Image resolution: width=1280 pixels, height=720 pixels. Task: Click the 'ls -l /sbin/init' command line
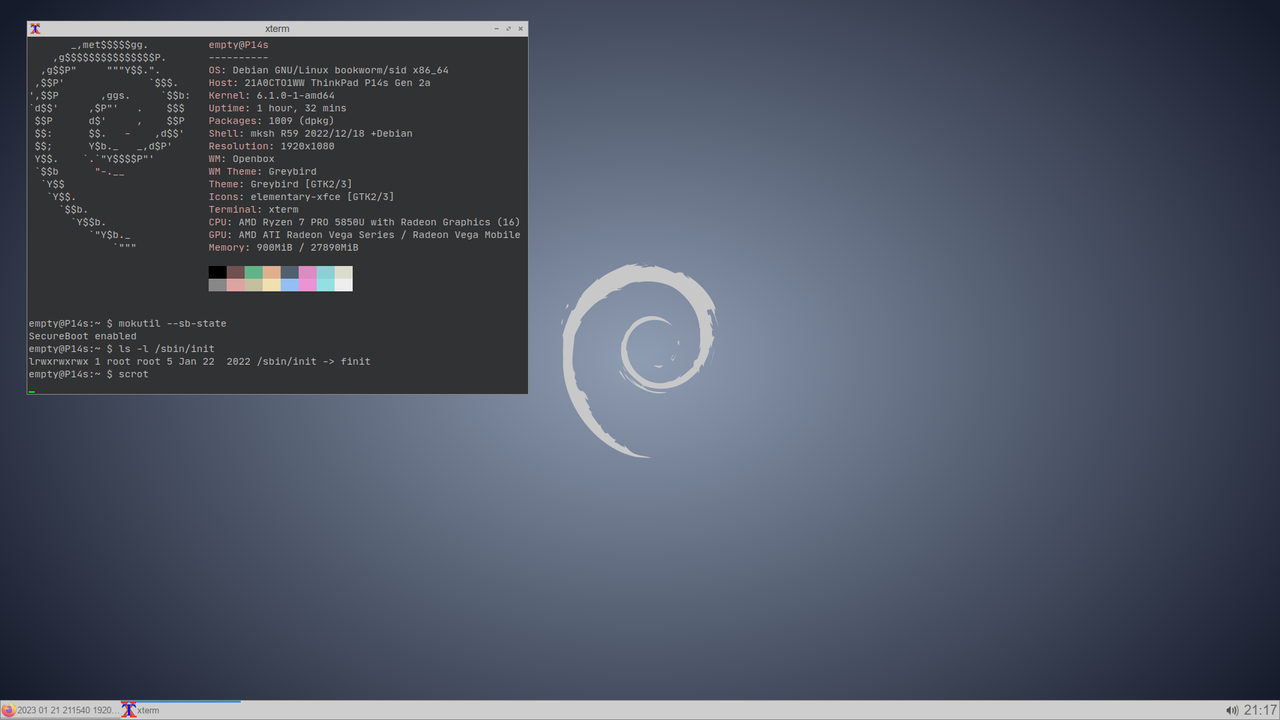click(x=122, y=349)
